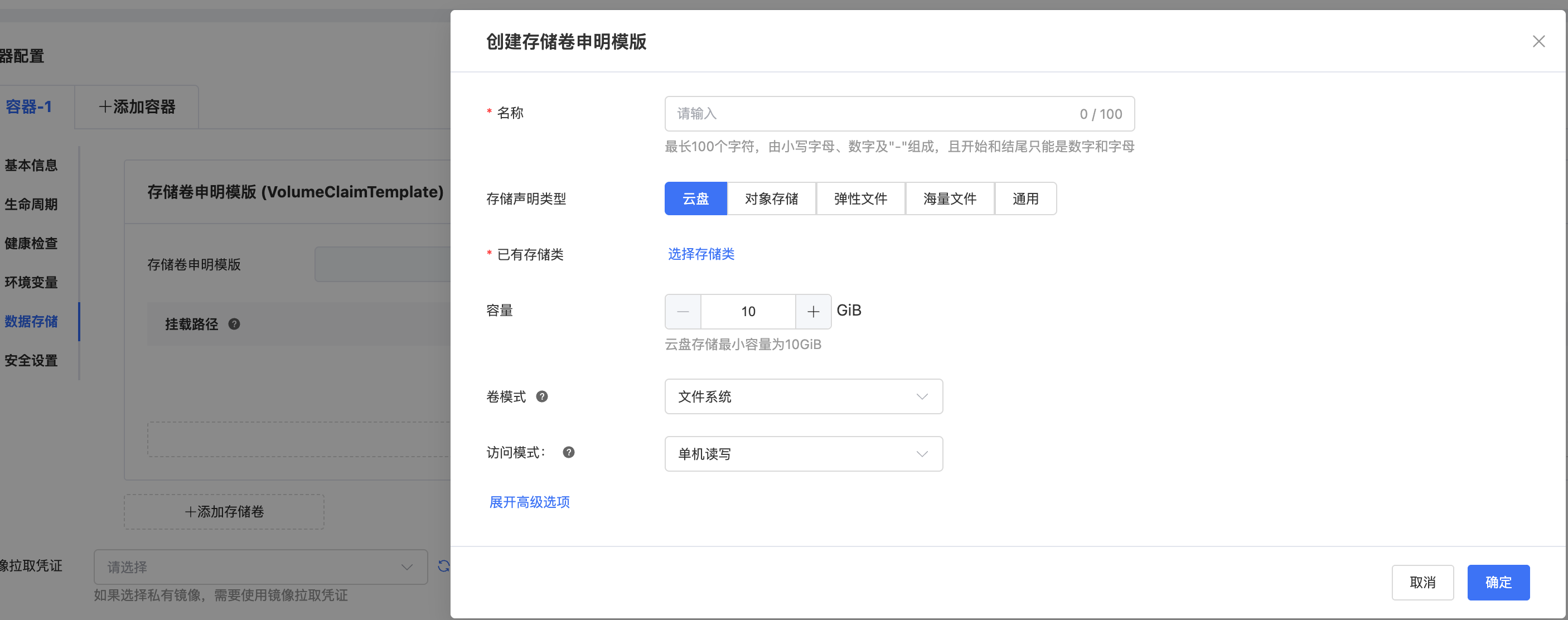Click the help icon beside 卷模式
1568x620 pixels.
coord(542,397)
